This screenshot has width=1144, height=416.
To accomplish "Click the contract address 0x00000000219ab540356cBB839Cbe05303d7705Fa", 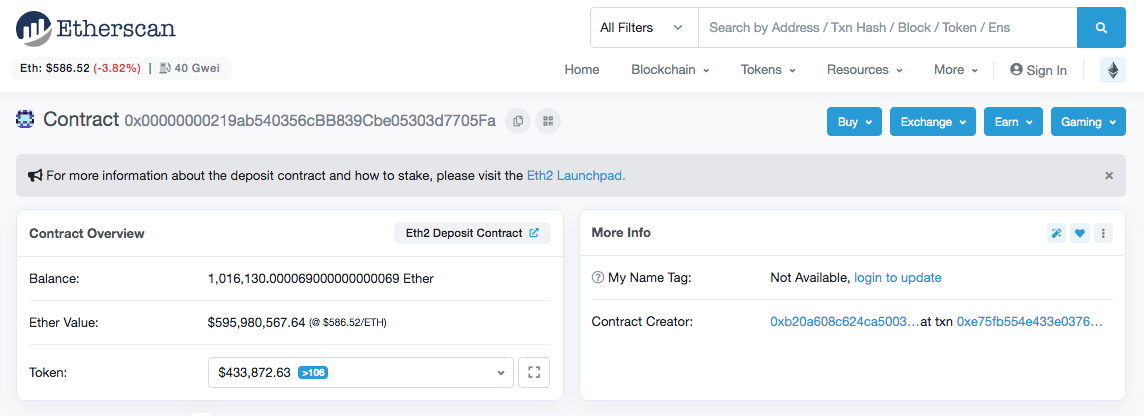I will pos(310,120).
